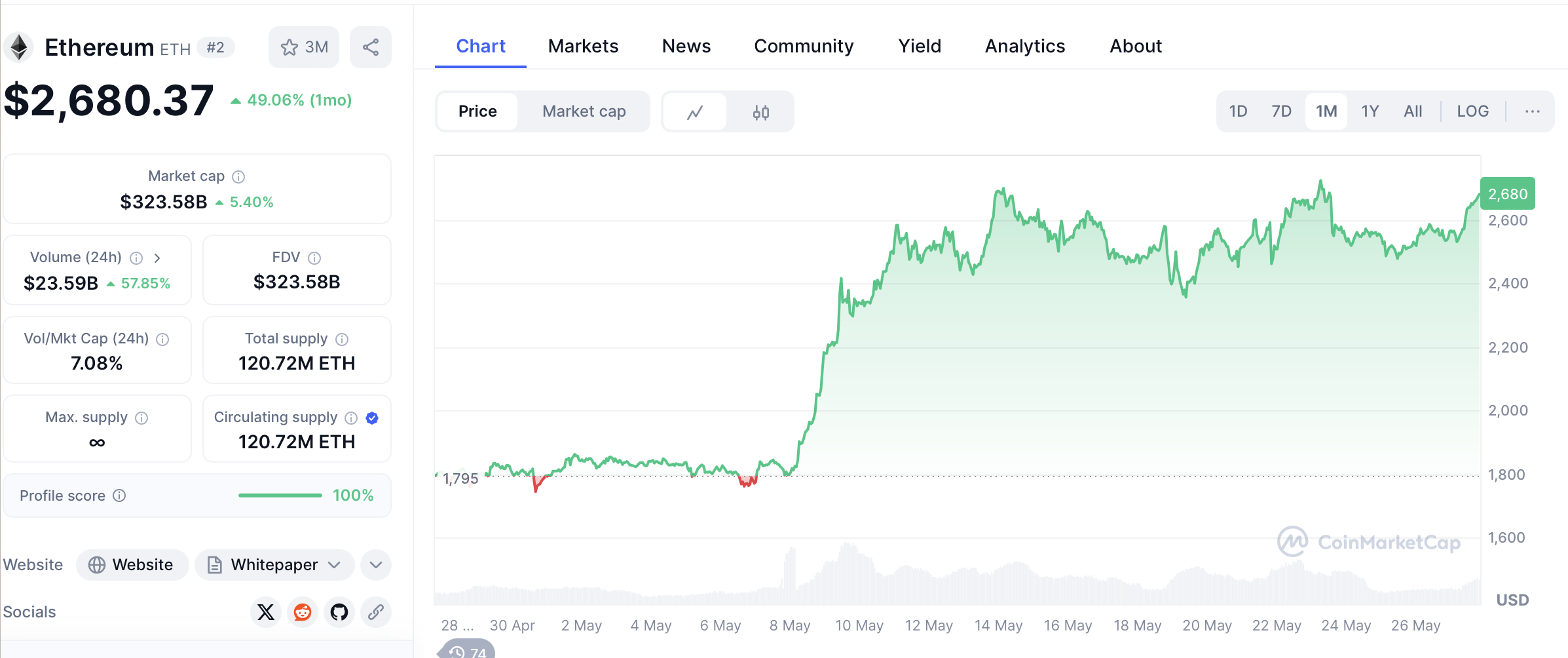Expand more website links chevron
1568x658 pixels.
pos(376,565)
